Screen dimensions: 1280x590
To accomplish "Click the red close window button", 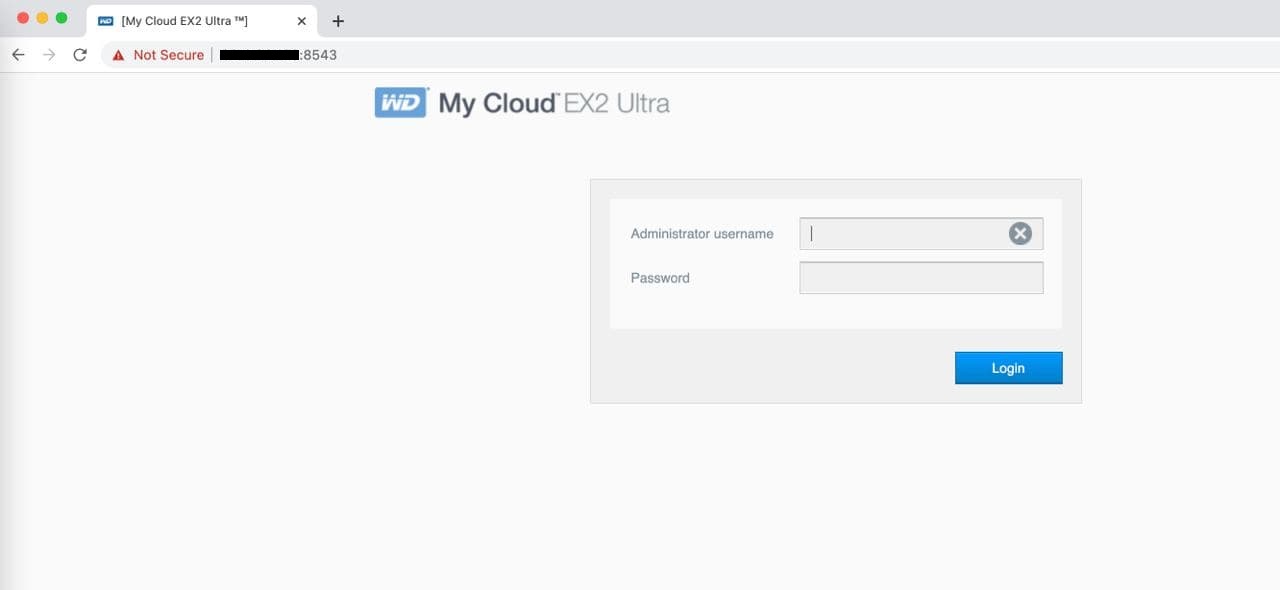I will point(24,18).
